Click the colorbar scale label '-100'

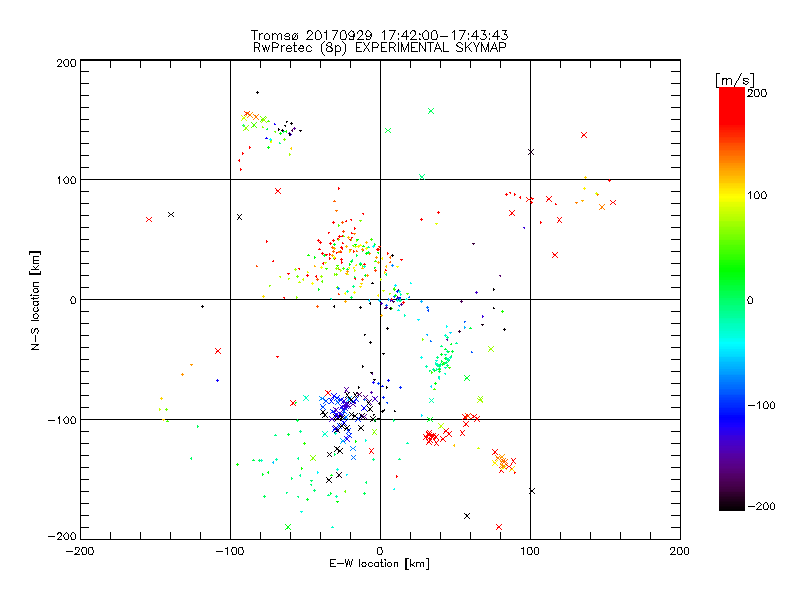761,406
